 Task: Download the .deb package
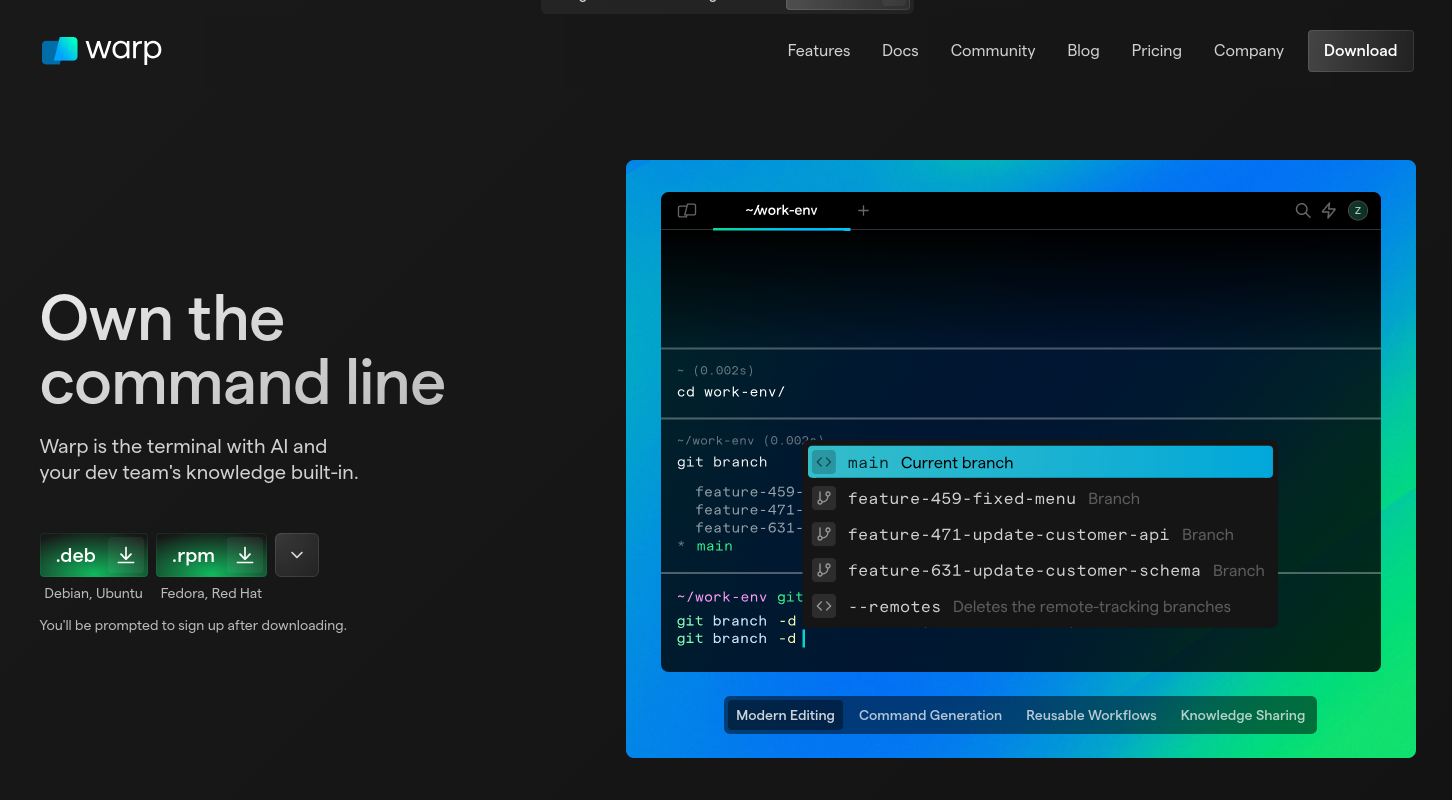(x=94, y=555)
